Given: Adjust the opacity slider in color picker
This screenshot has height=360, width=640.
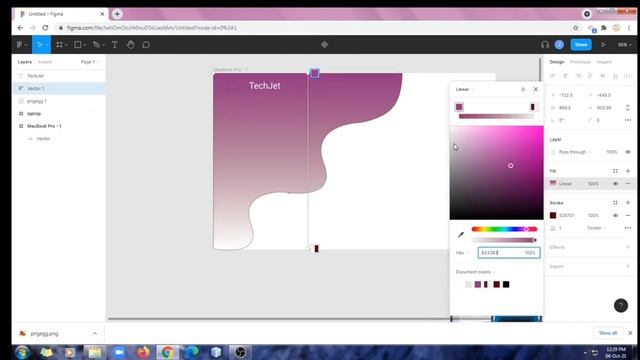Looking at the screenshot, I should (504, 240).
